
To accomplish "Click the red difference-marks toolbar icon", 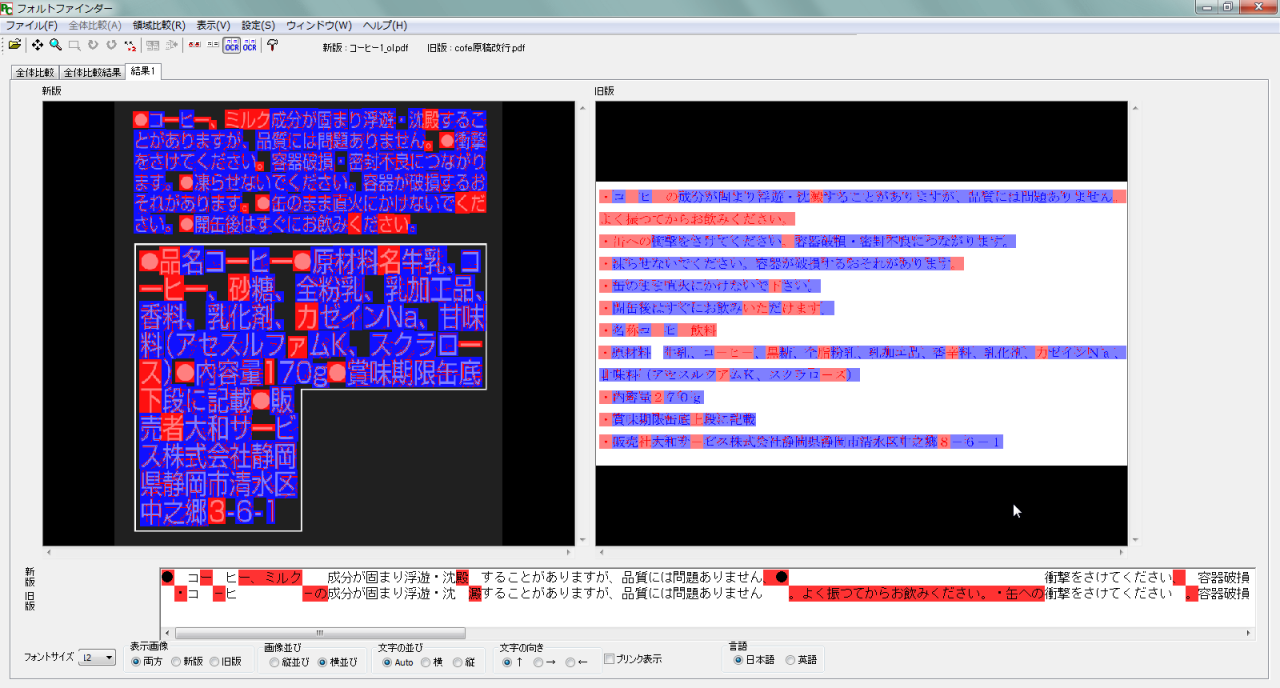I will point(194,45).
